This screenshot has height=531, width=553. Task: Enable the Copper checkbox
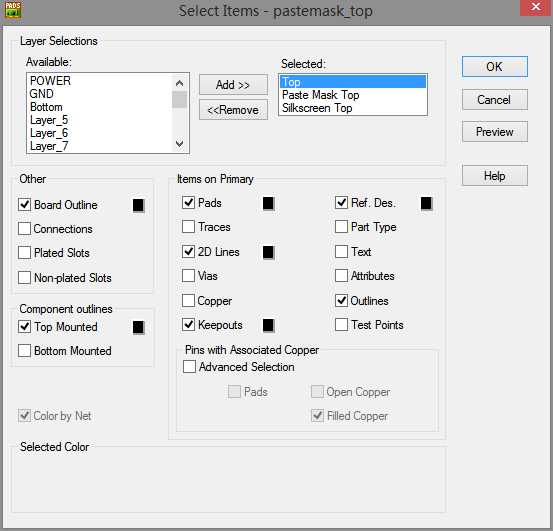coord(188,300)
